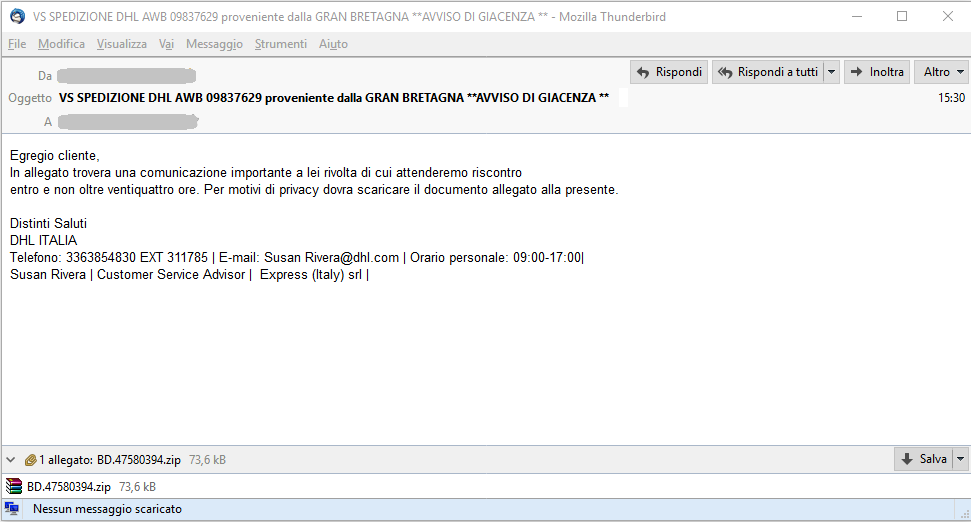971x522 pixels.
Task: Click the zip archive icon for BD.47580394.zip
Action: tap(14, 487)
